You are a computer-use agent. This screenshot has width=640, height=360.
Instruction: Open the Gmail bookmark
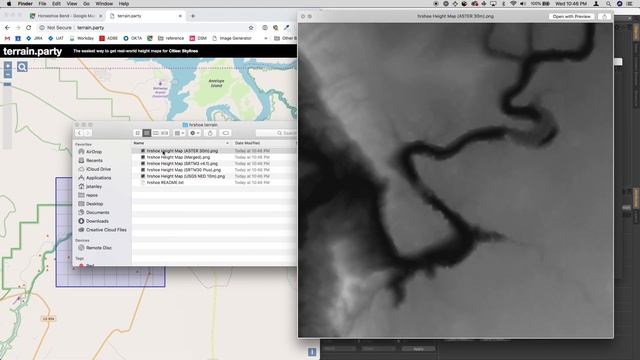pos(7,38)
